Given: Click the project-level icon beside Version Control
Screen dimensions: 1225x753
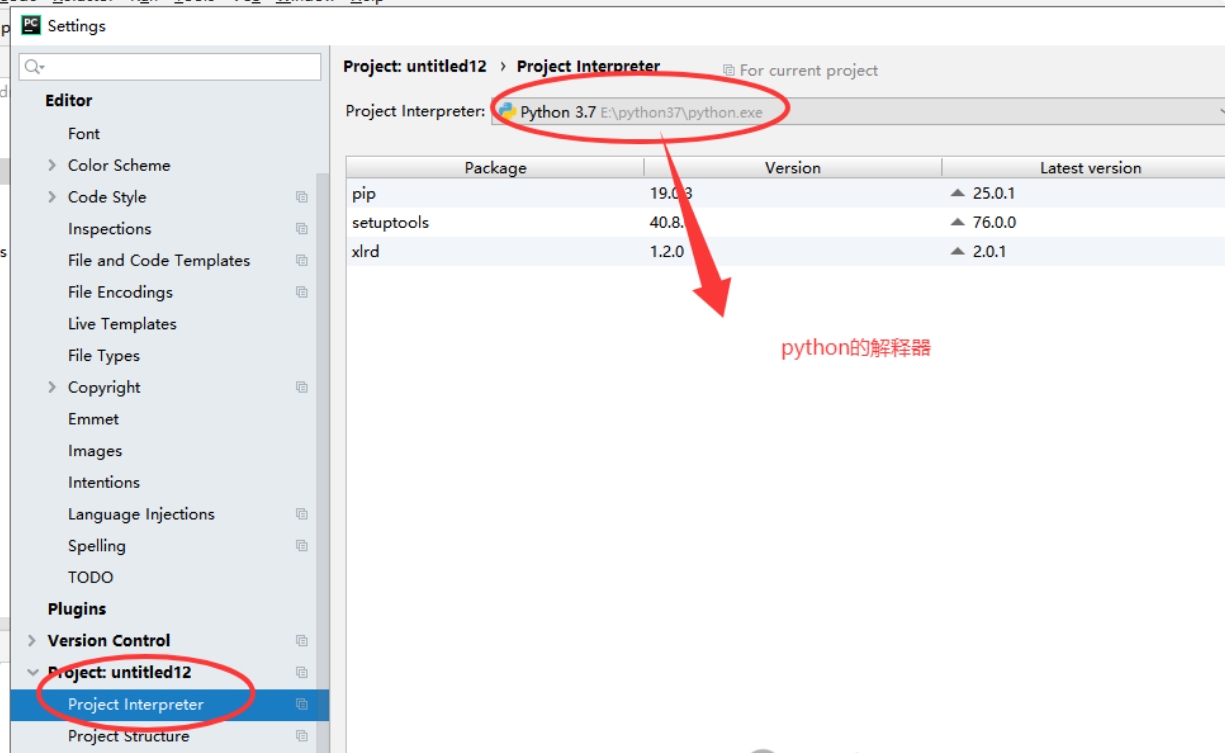Looking at the screenshot, I should (x=302, y=641).
